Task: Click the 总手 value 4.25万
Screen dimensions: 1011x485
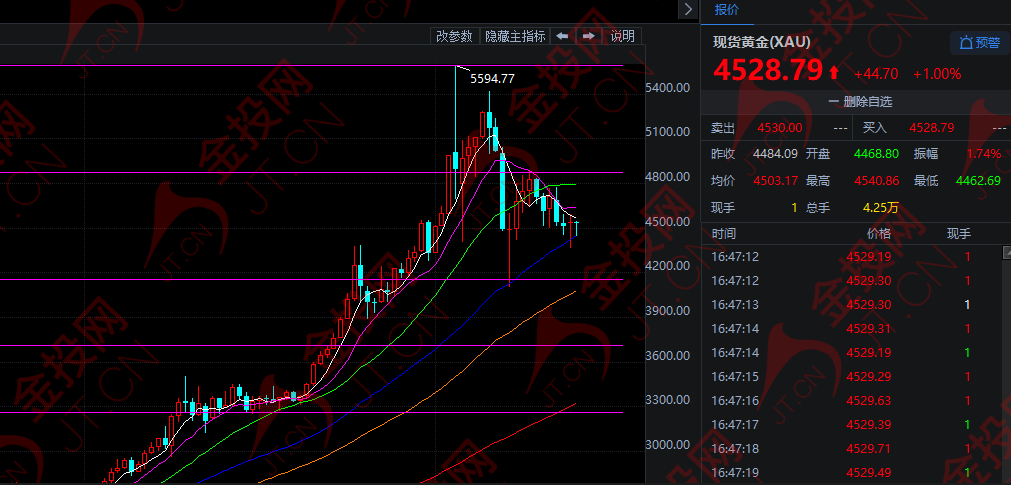Action: [881, 208]
